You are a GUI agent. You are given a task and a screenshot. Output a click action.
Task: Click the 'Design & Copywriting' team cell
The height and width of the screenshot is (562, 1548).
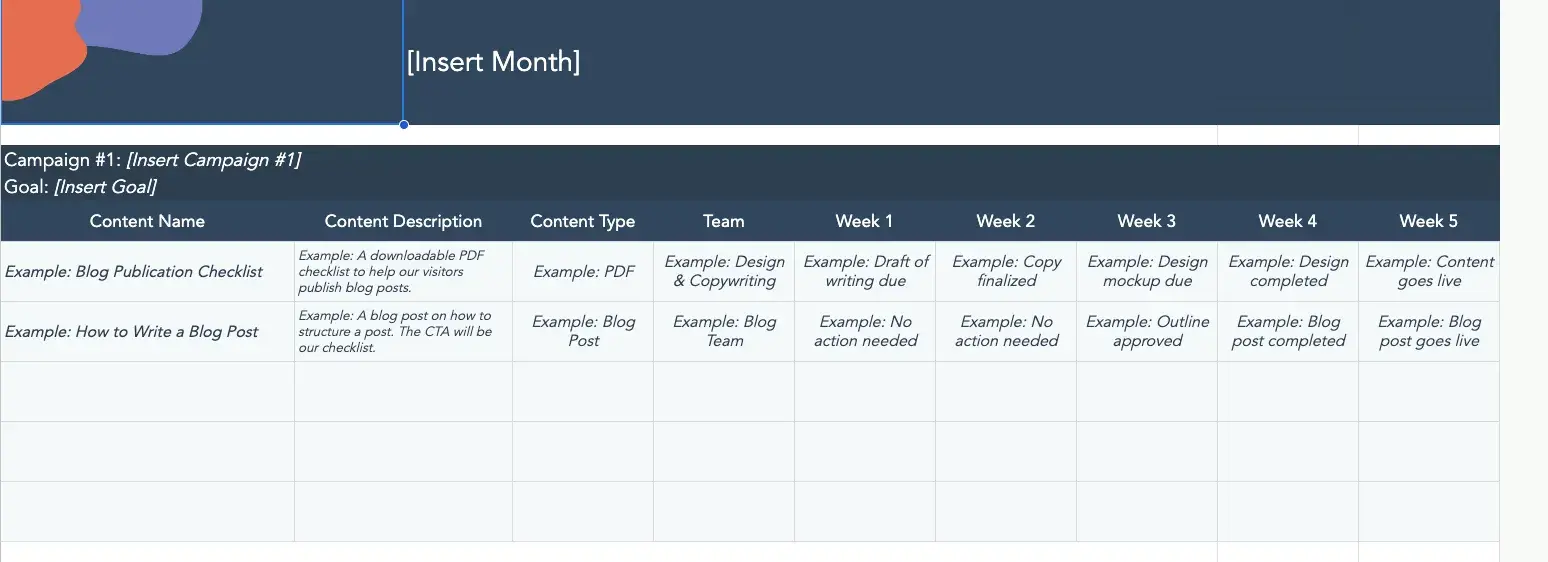[x=724, y=272]
